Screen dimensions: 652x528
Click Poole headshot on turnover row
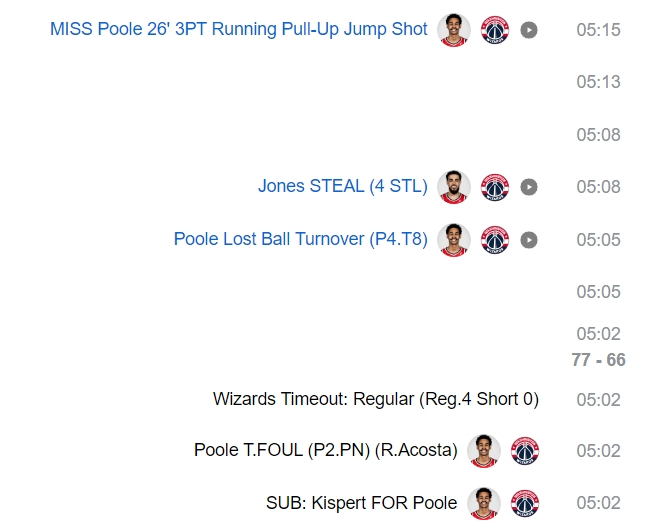click(454, 240)
